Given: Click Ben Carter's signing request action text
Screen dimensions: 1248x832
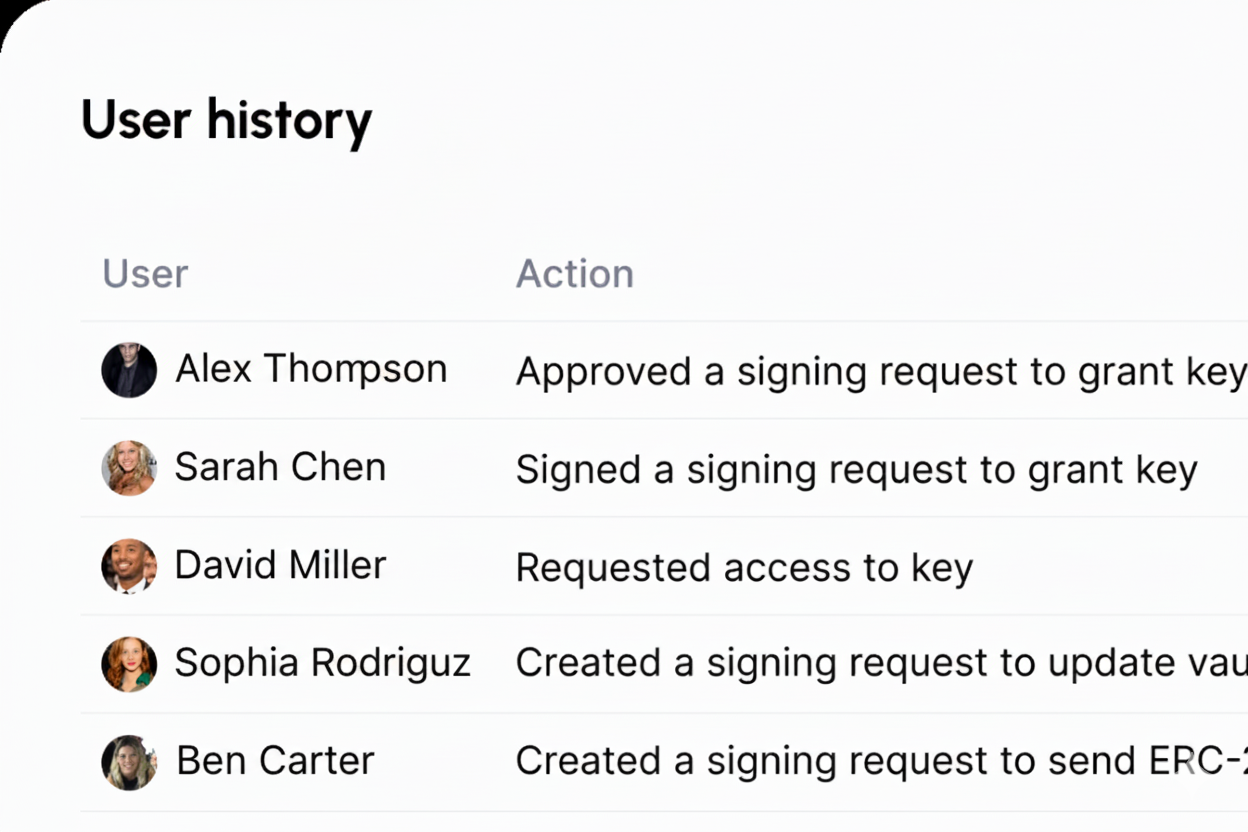Looking at the screenshot, I should click(880, 762).
